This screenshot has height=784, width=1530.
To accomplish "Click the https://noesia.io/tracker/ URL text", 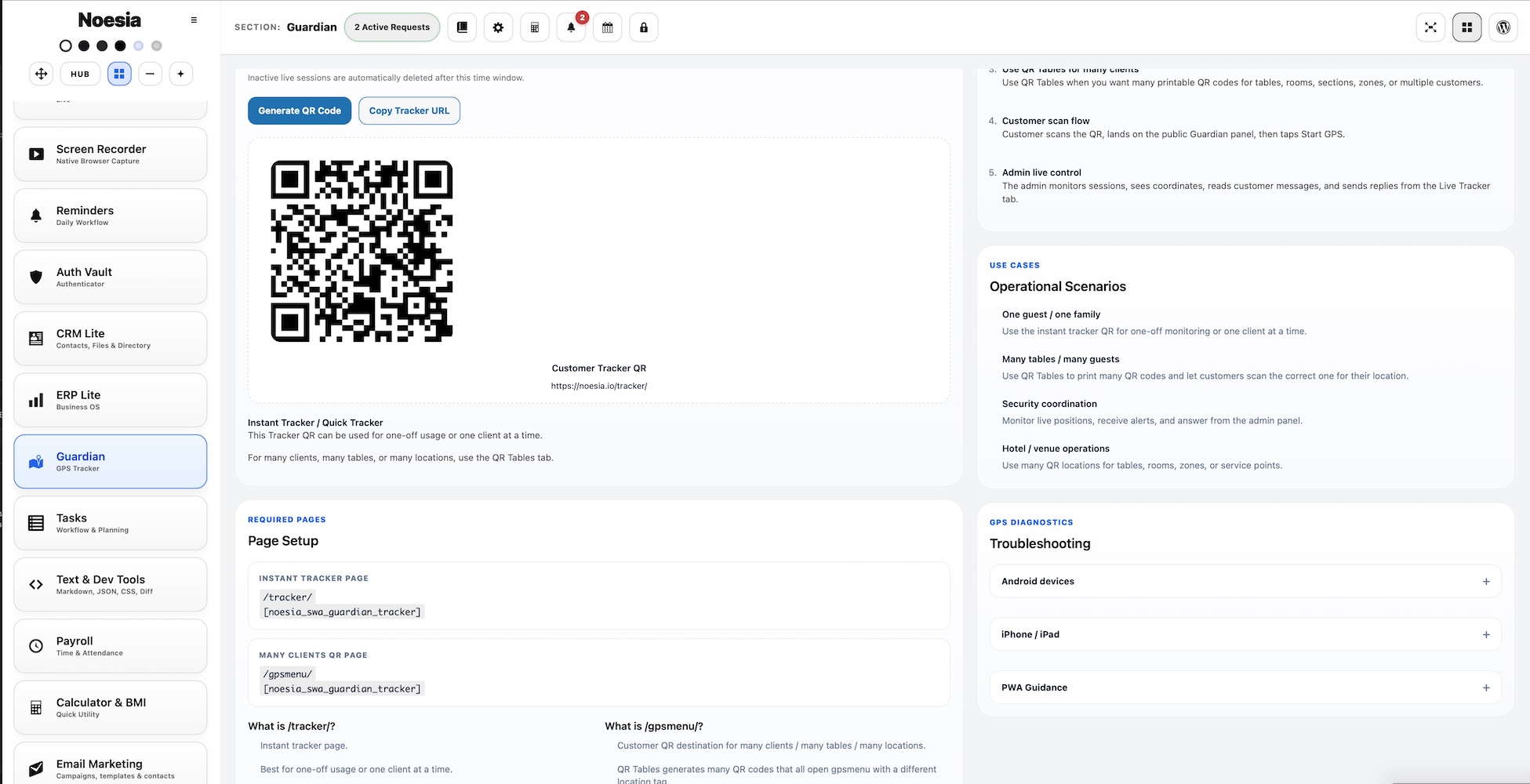I will [599, 386].
